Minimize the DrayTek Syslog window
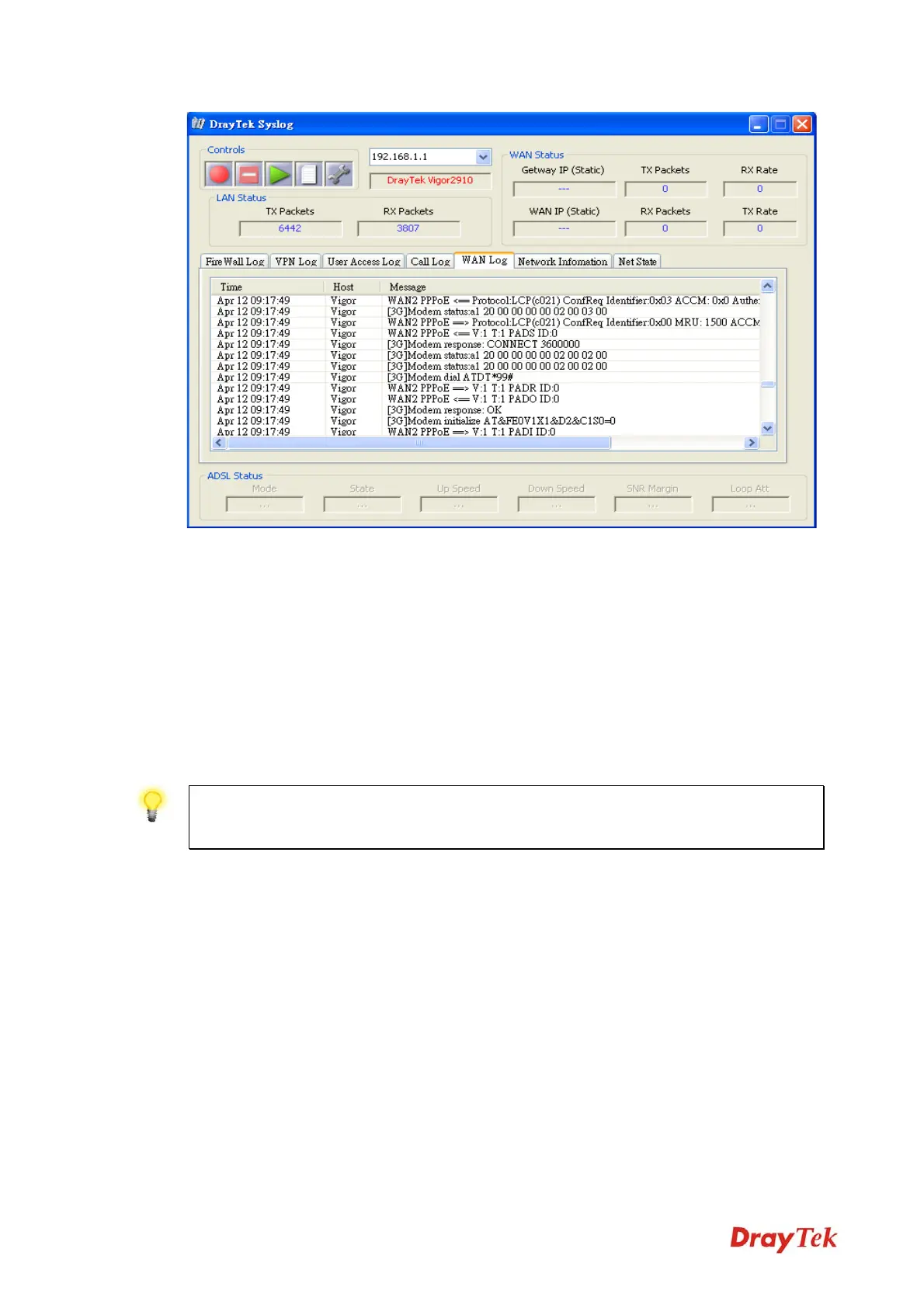The height and width of the screenshot is (1308, 924). coord(759,124)
